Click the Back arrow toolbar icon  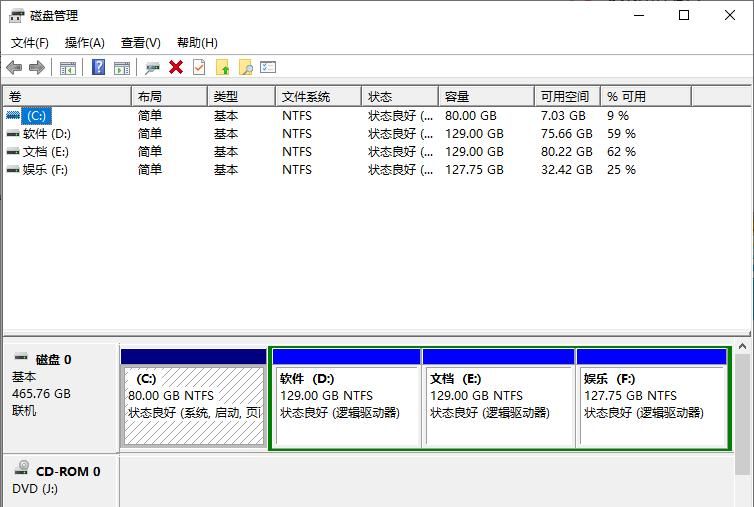14,67
